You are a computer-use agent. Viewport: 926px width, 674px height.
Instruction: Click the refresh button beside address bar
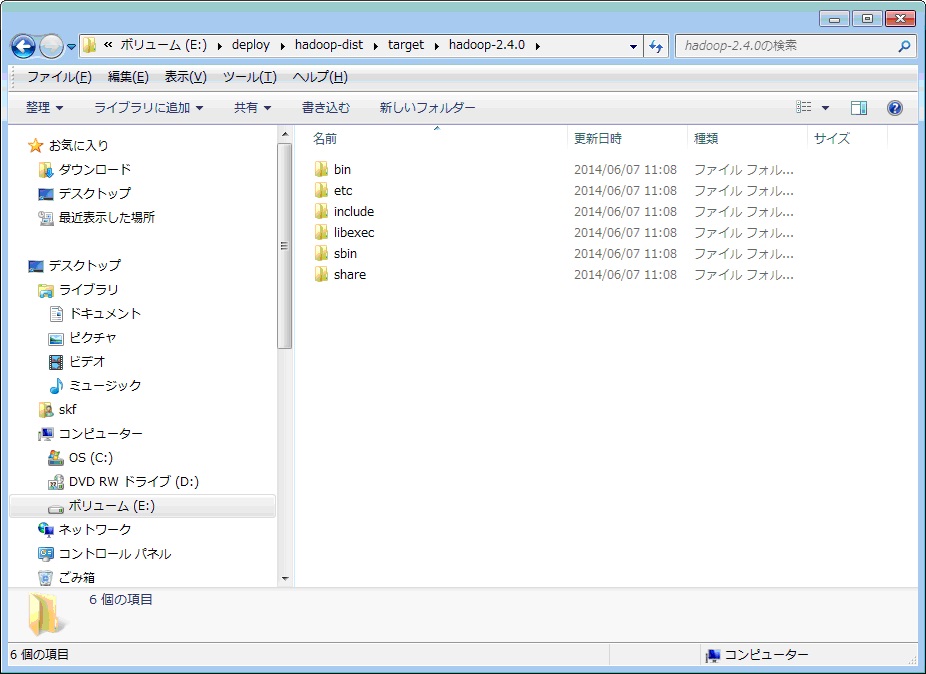(x=656, y=46)
